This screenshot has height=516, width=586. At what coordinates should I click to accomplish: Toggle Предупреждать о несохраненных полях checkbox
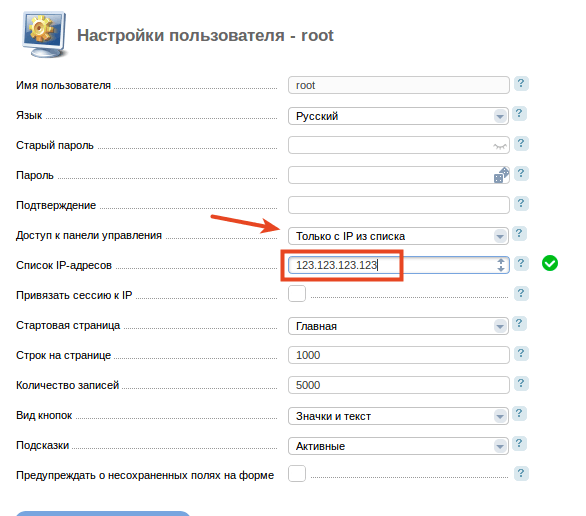[297, 473]
